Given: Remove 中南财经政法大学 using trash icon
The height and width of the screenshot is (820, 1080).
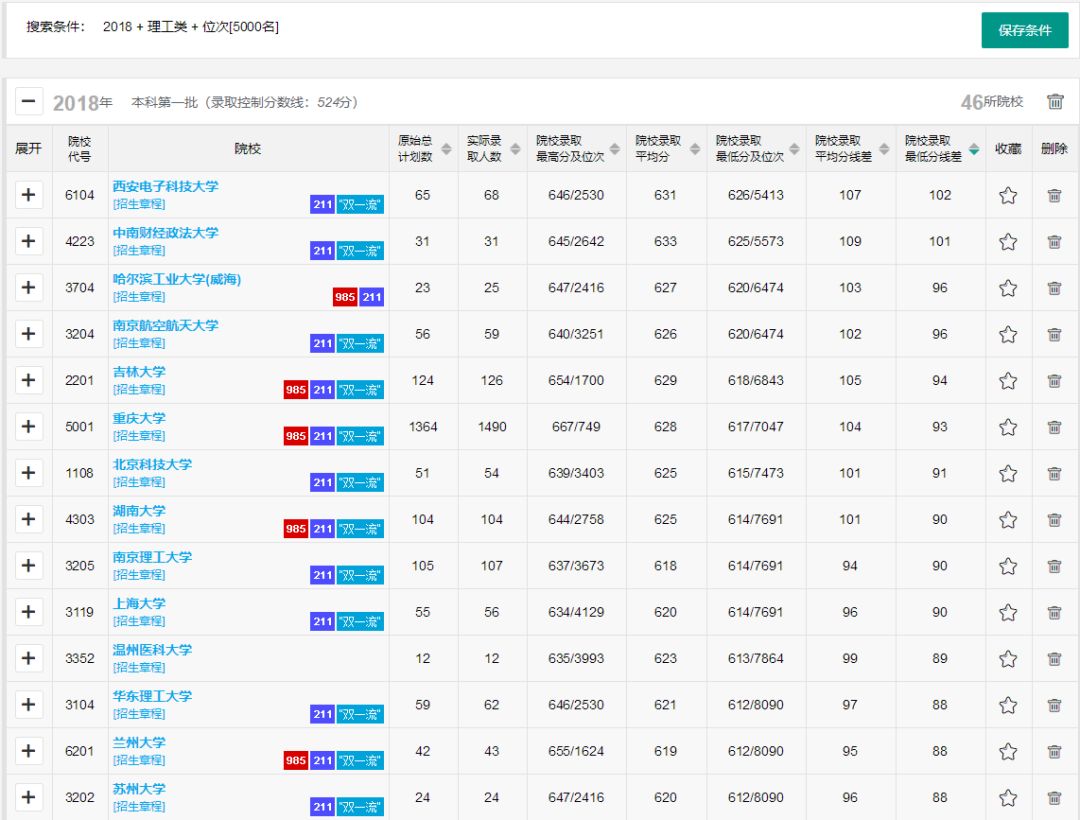Looking at the screenshot, I should point(1054,242).
